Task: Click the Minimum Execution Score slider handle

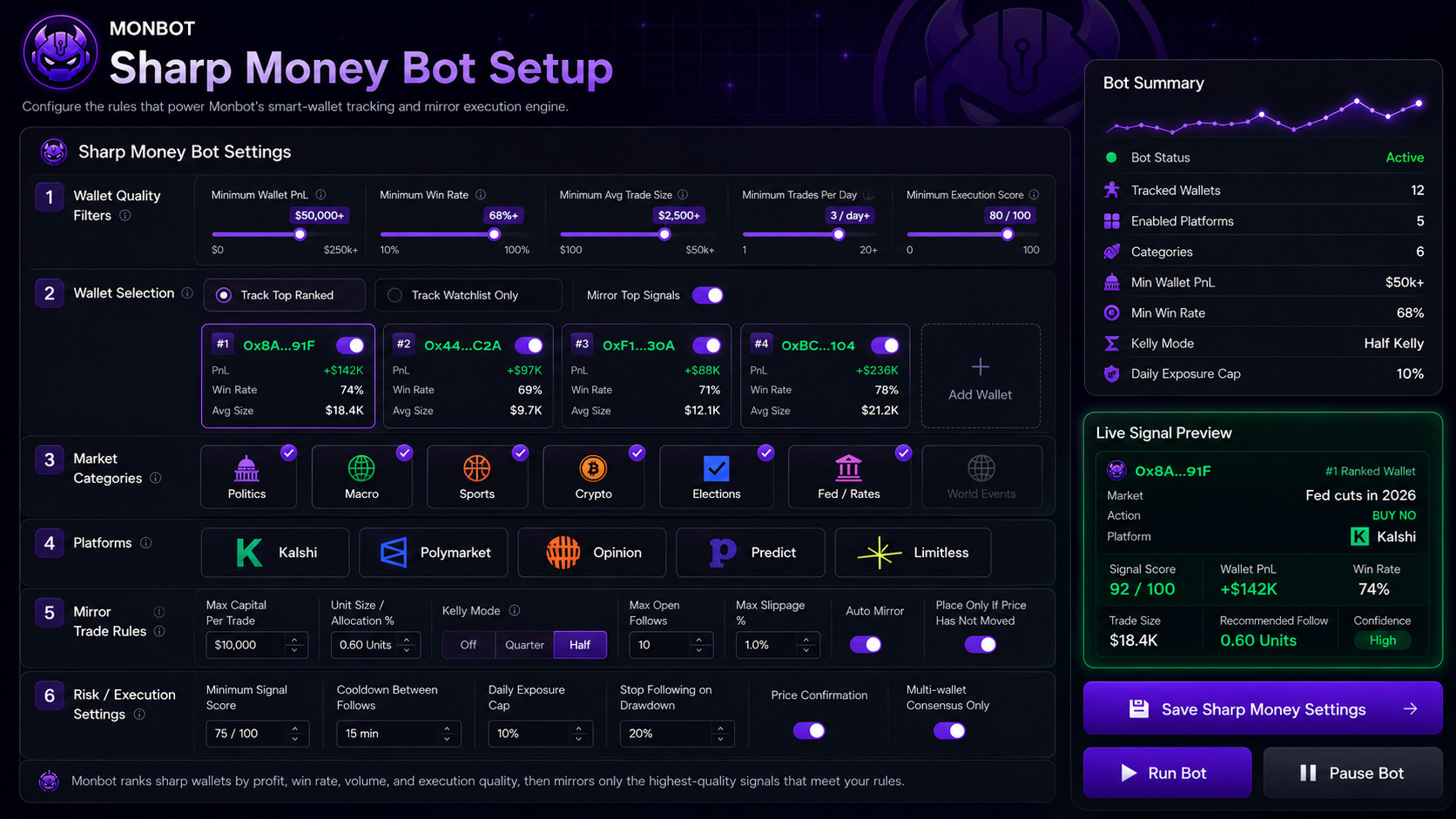Action: coord(1008,234)
